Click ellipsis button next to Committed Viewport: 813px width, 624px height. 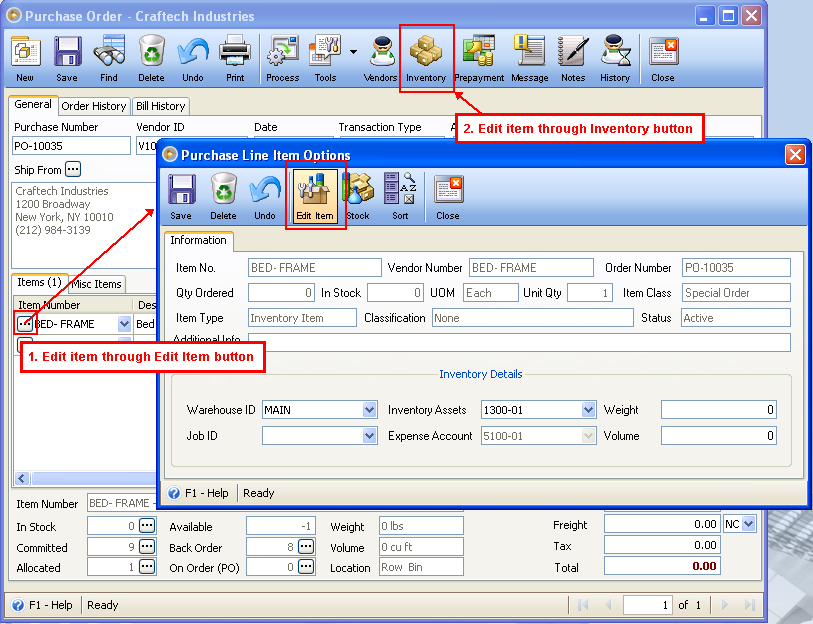[147, 546]
